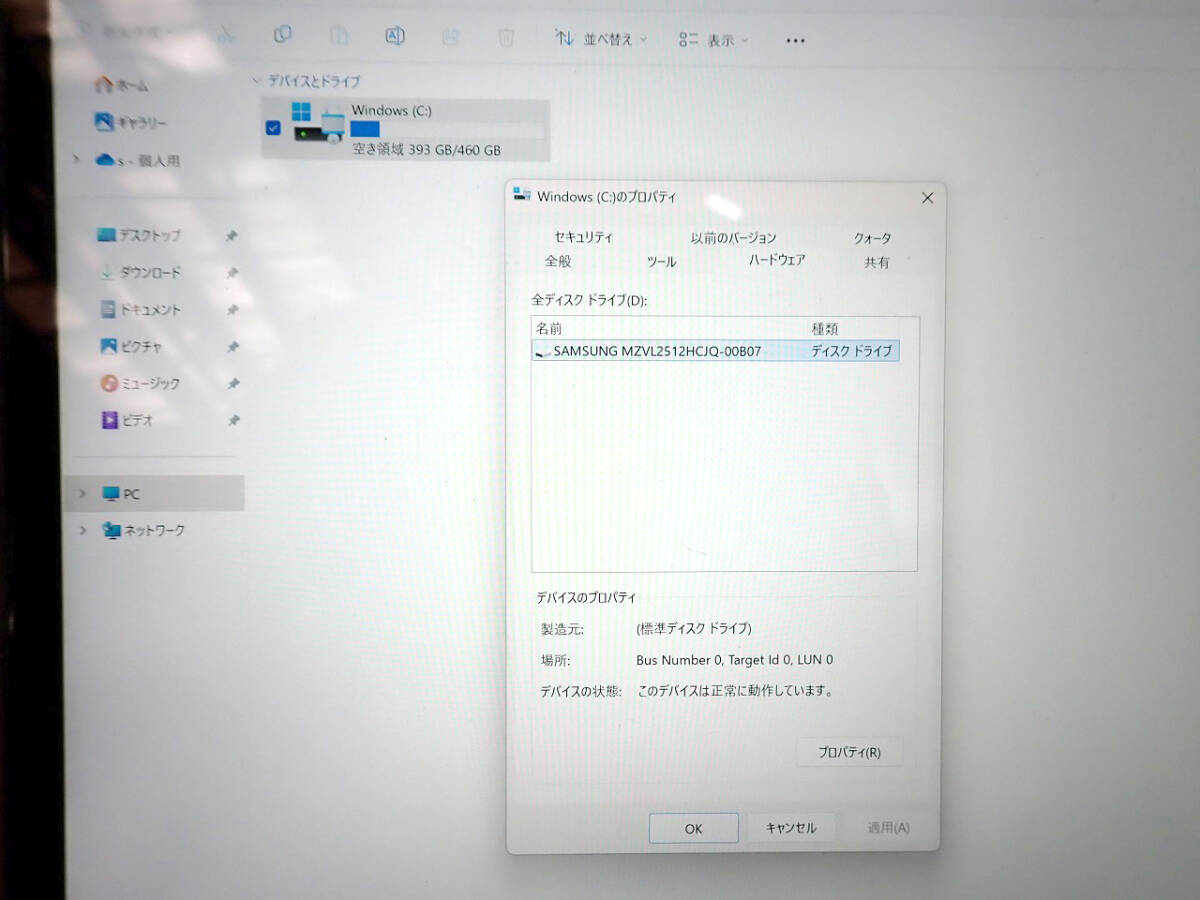
Task: Open the three-dot more options menu
Action: pos(795,41)
